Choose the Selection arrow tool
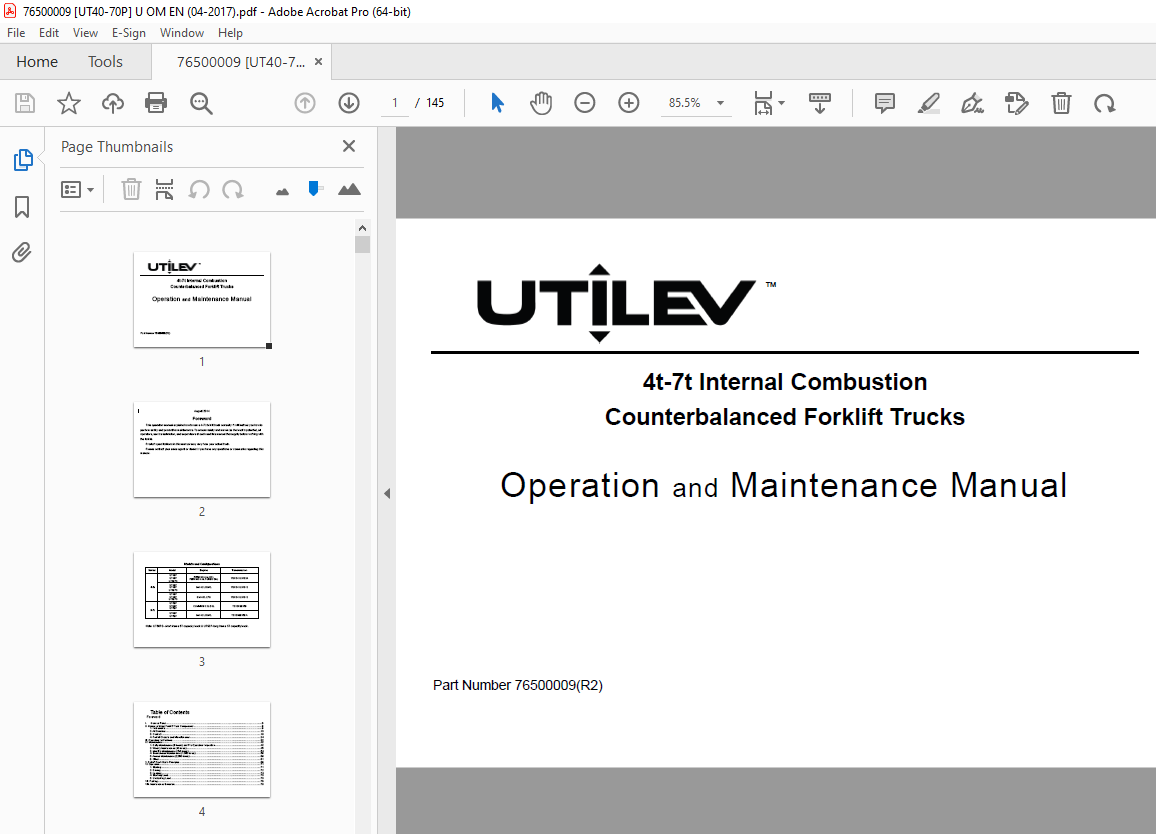The width and height of the screenshot is (1156, 834). pos(497,103)
